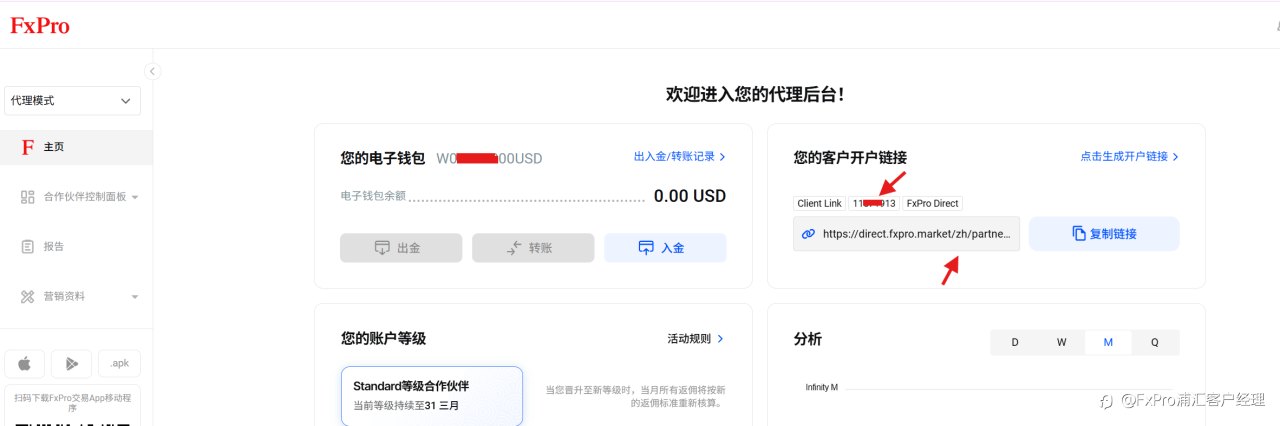
Task: Click the 入金 deposit button
Action: (665, 248)
